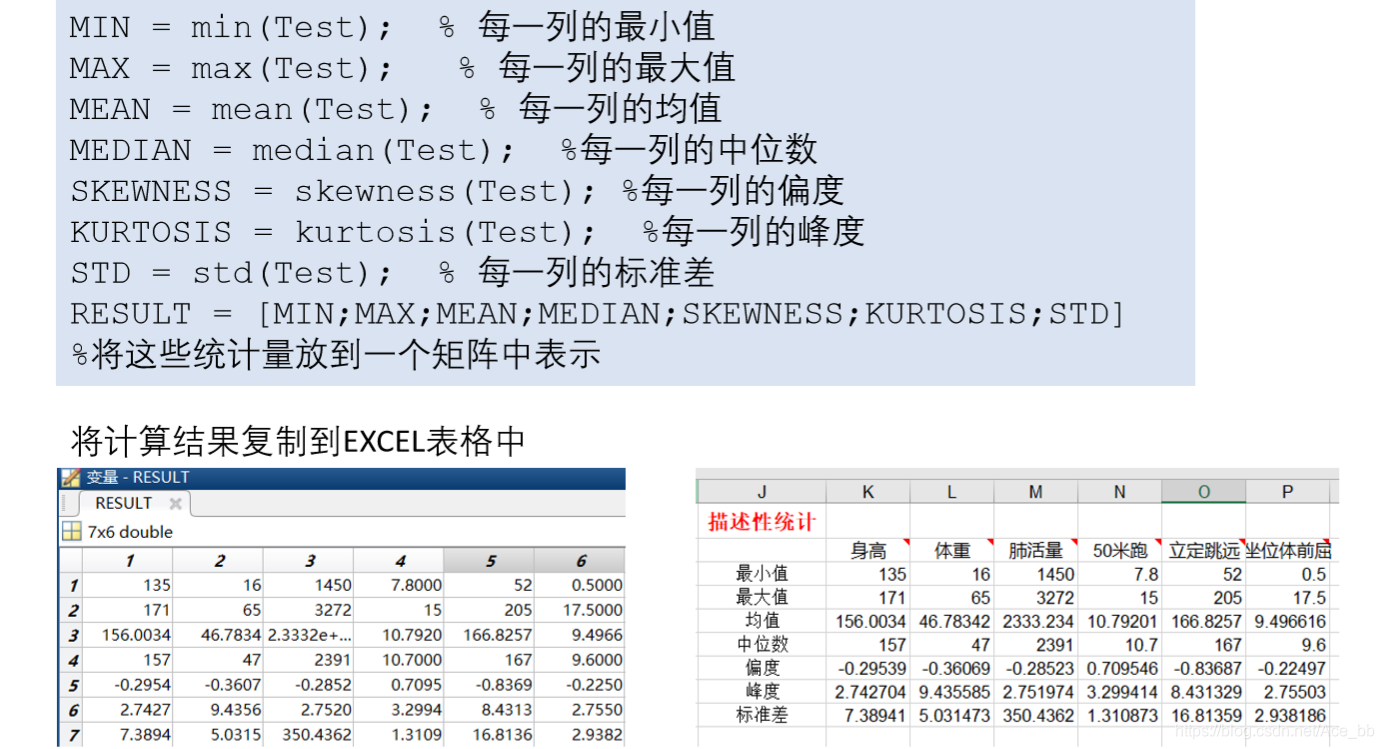This screenshot has width=1384, height=749.
Task: Select column header 3 in RESULT matrix
Action: coord(310,560)
